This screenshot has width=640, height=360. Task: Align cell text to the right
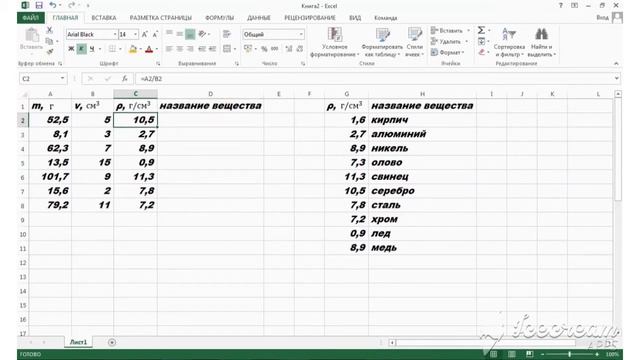click(x=190, y=49)
